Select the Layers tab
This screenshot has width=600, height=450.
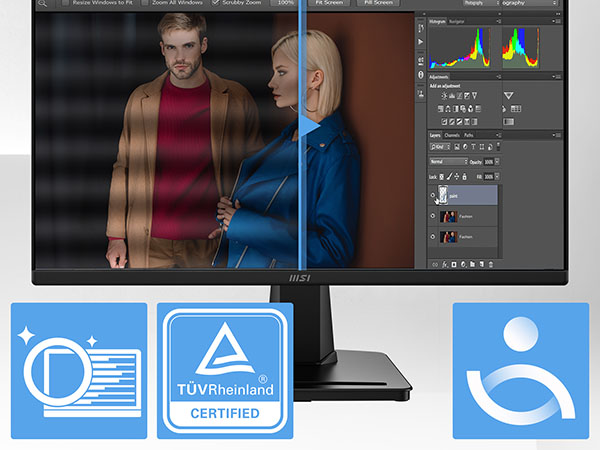pos(435,135)
